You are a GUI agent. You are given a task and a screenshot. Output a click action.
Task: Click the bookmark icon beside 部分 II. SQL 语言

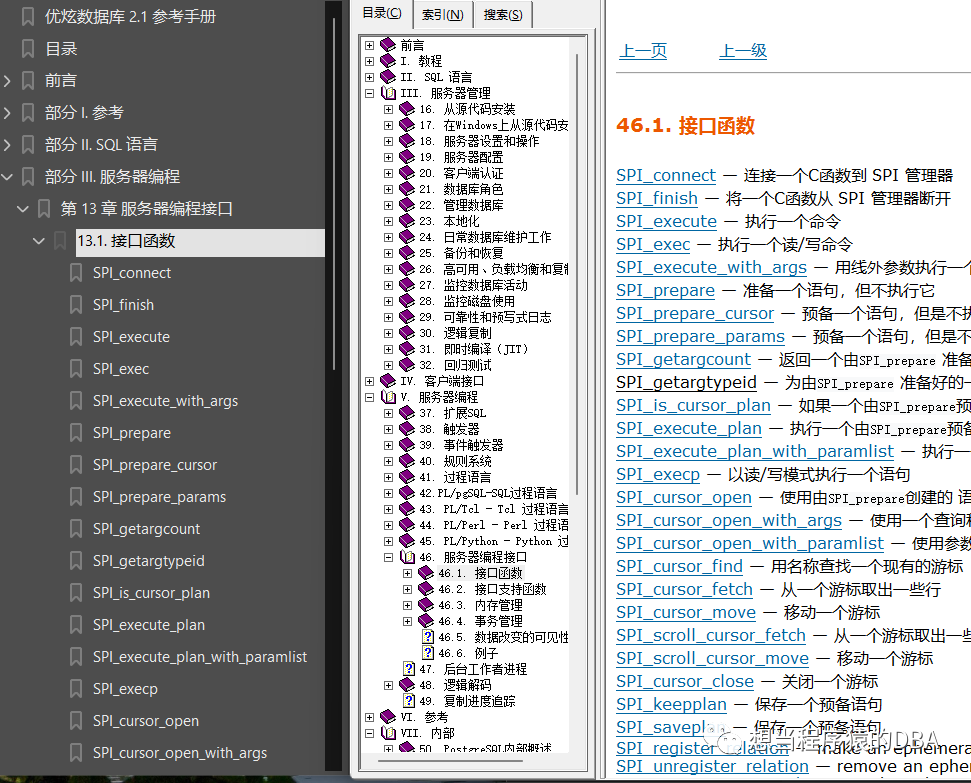point(28,144)
